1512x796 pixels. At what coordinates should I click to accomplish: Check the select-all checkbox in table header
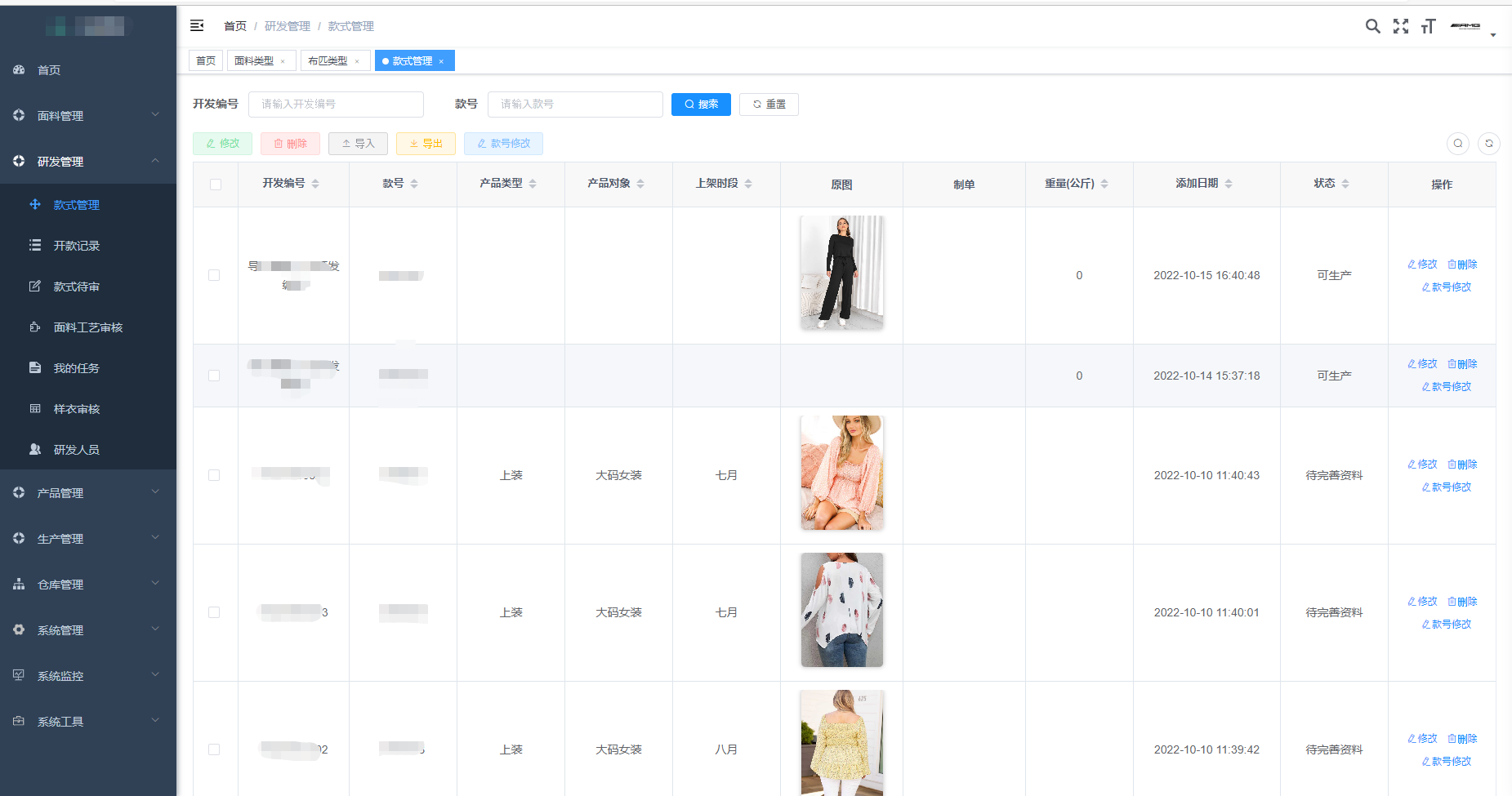[216, 185]
